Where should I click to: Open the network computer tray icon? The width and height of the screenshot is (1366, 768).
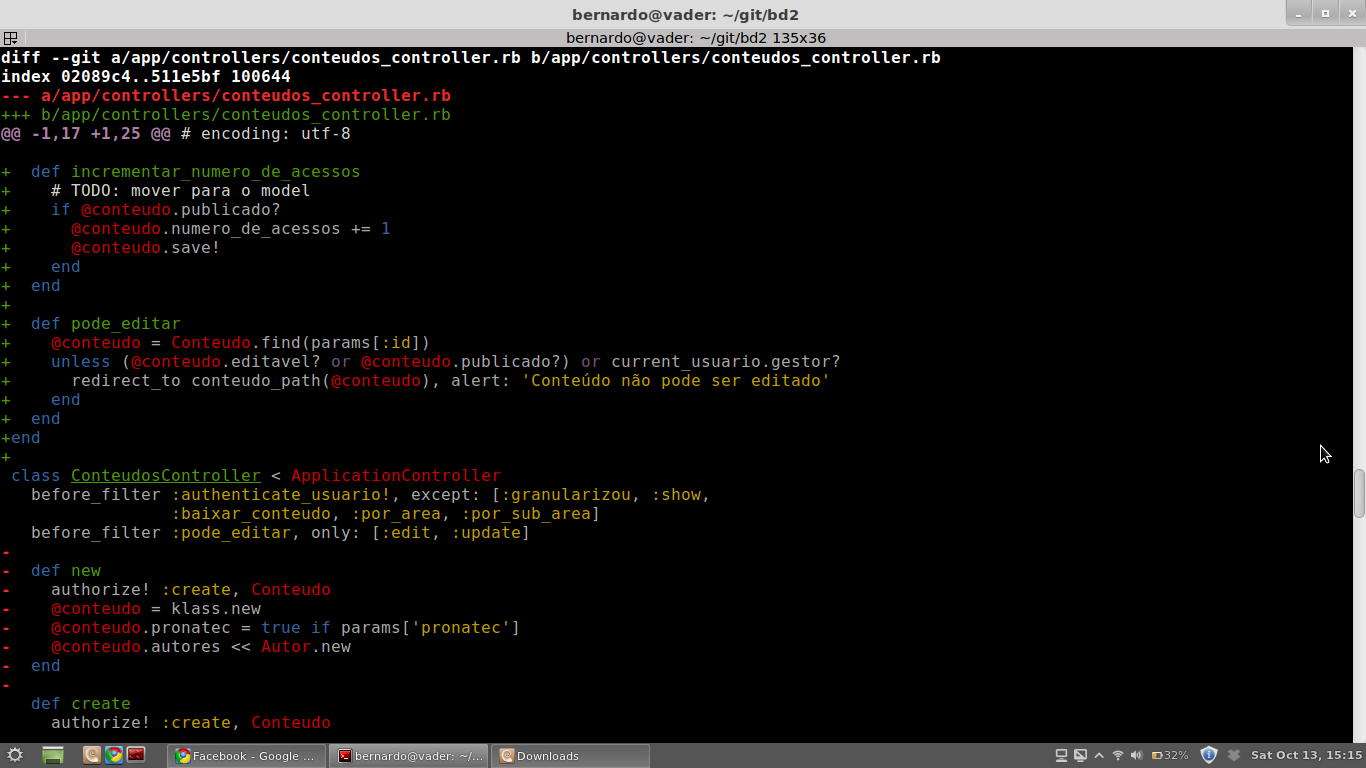coord(1062,755)
